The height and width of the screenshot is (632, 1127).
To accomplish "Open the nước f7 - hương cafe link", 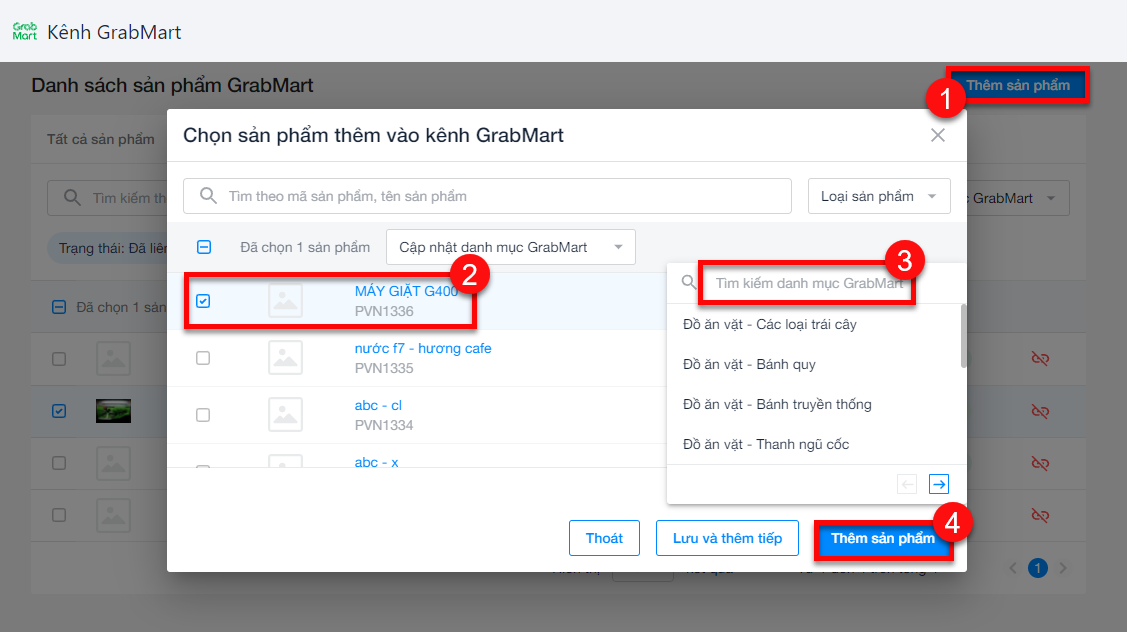I will pyautogui.click(x=423, y=348).
